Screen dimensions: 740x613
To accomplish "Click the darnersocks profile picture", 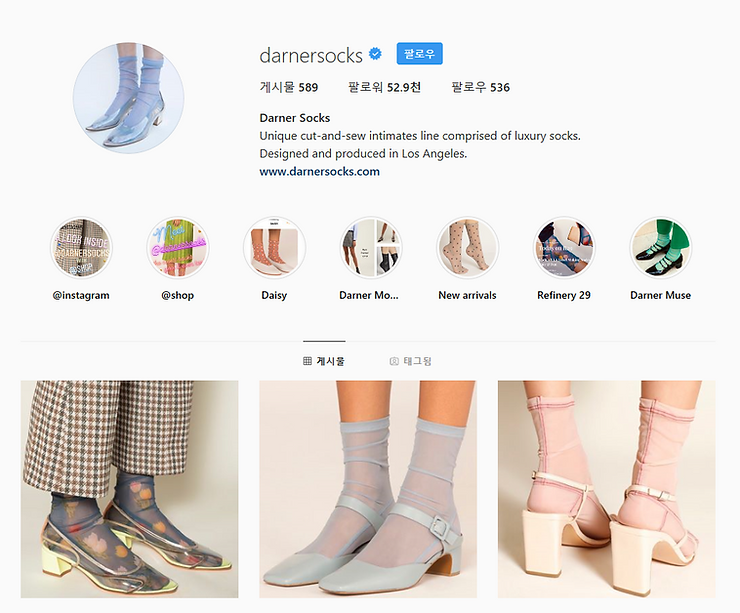I will coord(128,98).
